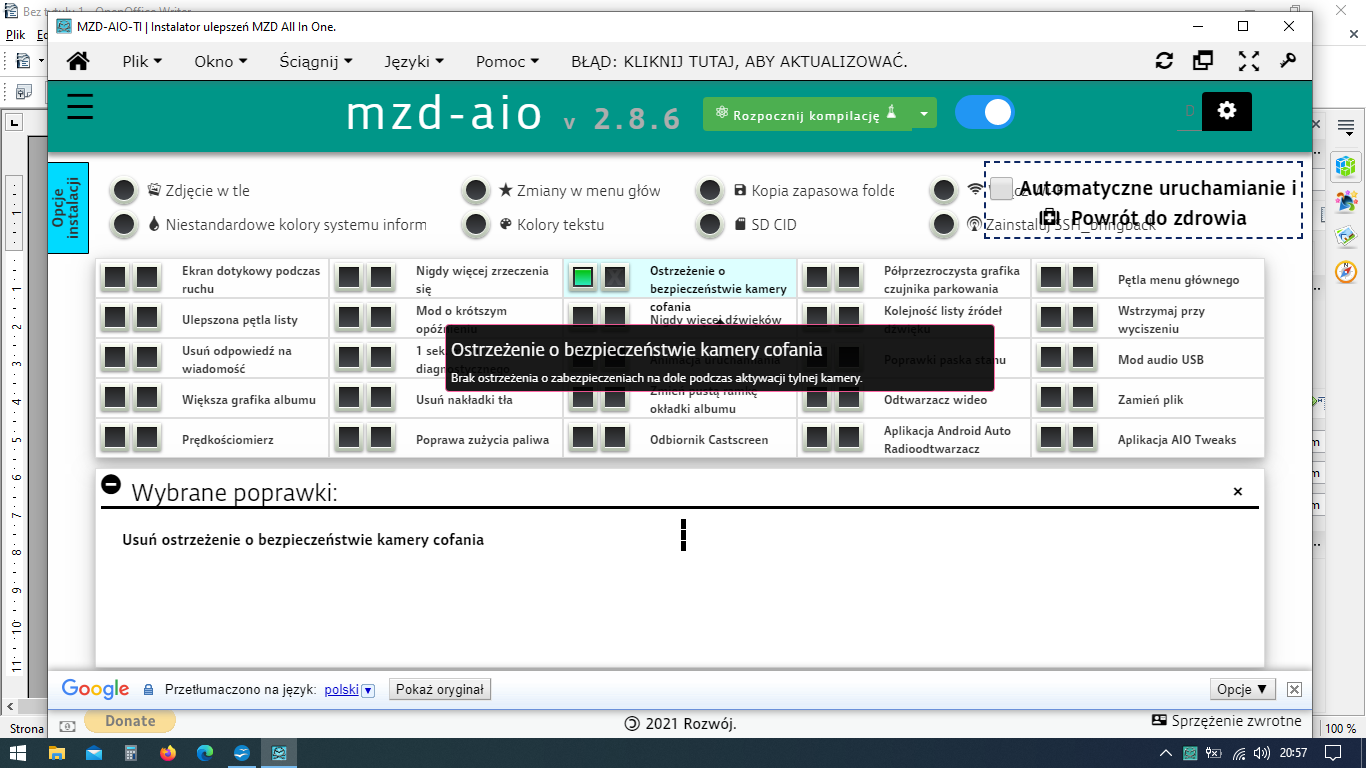Click the reload arrows icon
This screenshot has width=1366, height=768.
[1164, 61]
